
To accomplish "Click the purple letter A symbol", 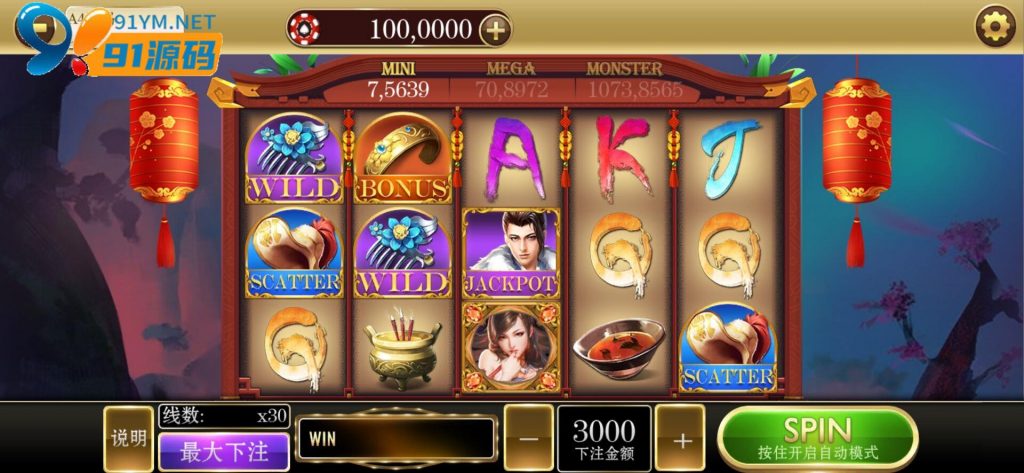I will [515, 157].
